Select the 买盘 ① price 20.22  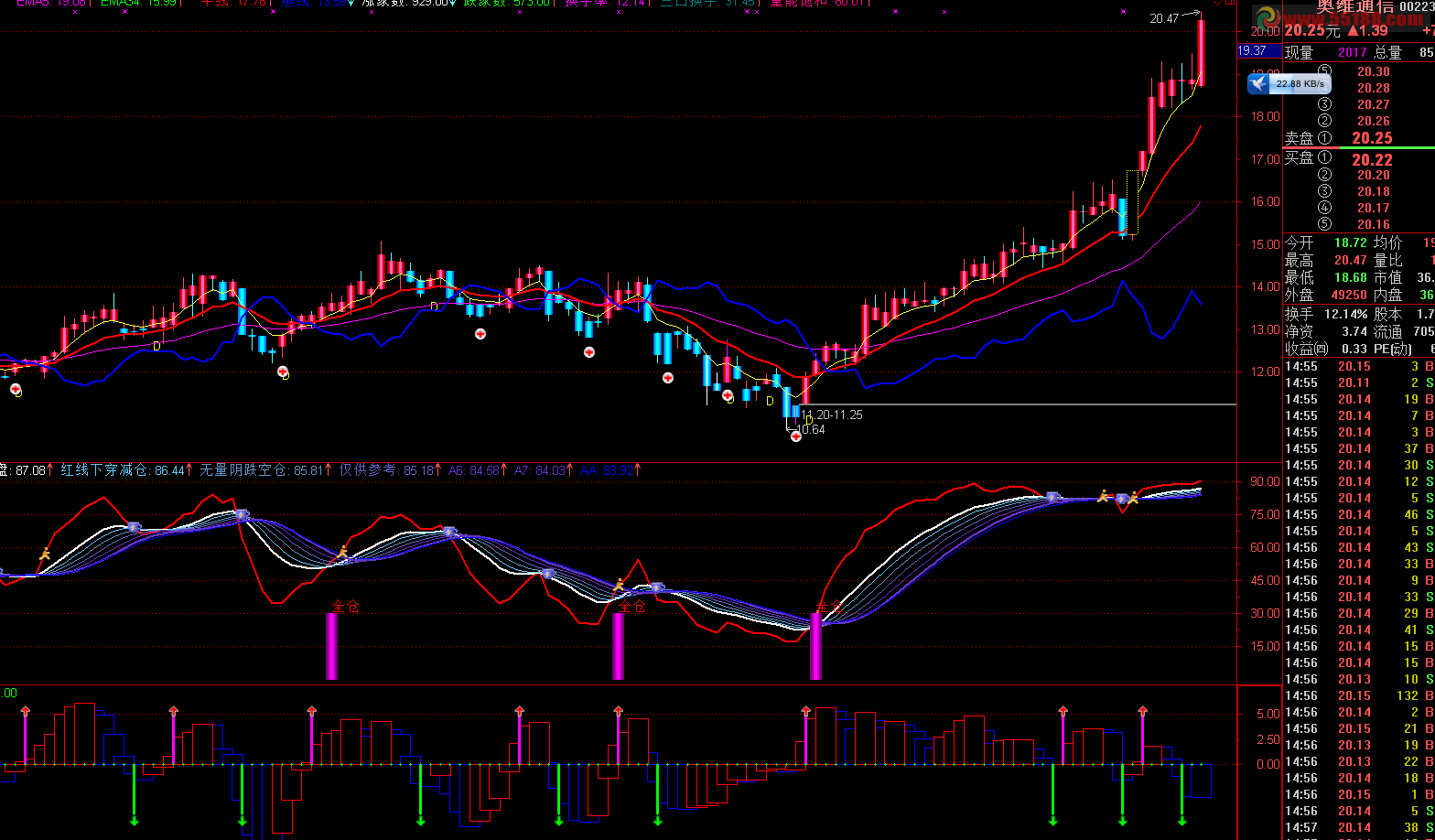(1372, 159)
